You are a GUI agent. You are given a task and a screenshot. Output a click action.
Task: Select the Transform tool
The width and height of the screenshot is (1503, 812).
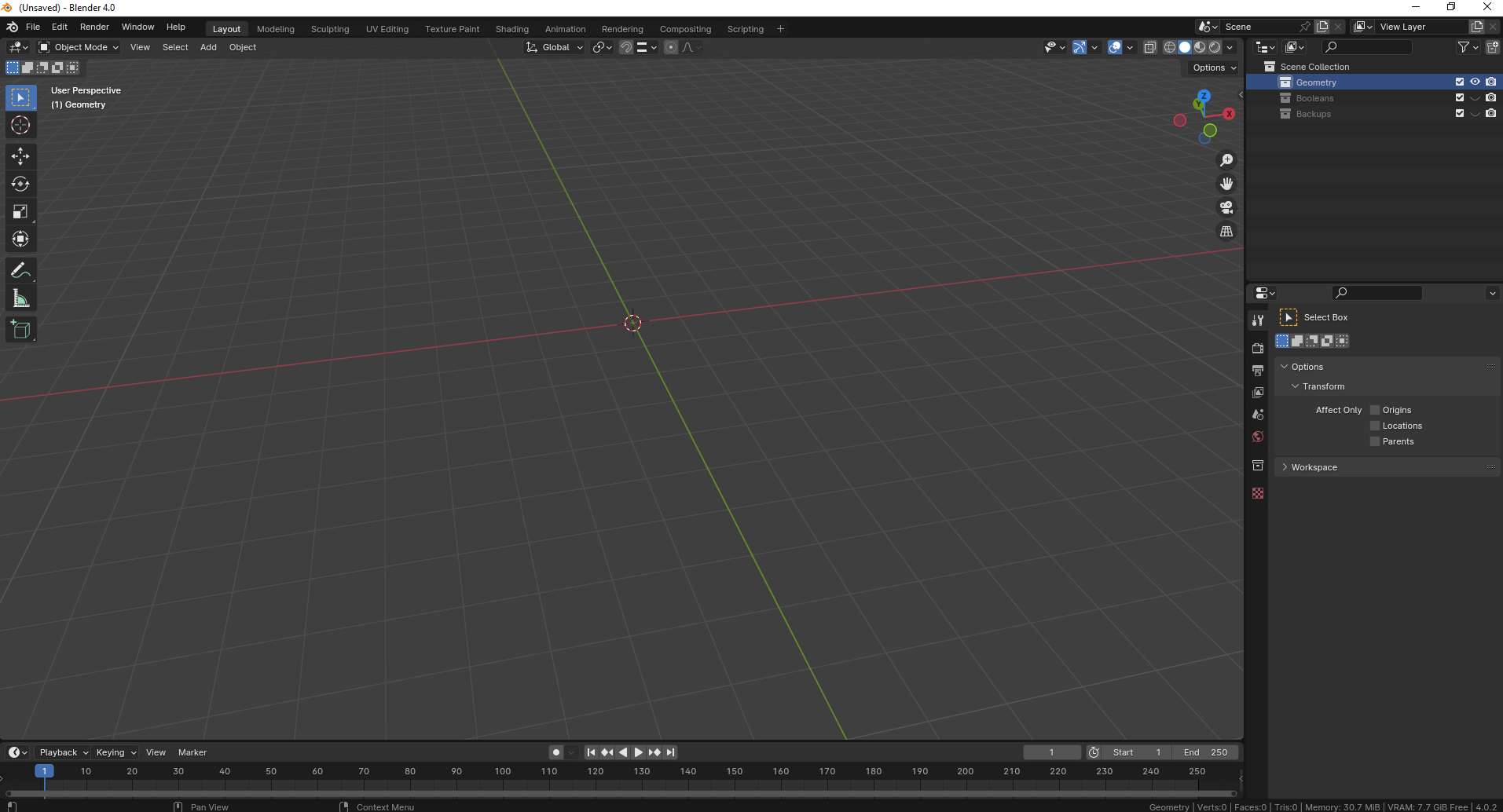(20, 239)
